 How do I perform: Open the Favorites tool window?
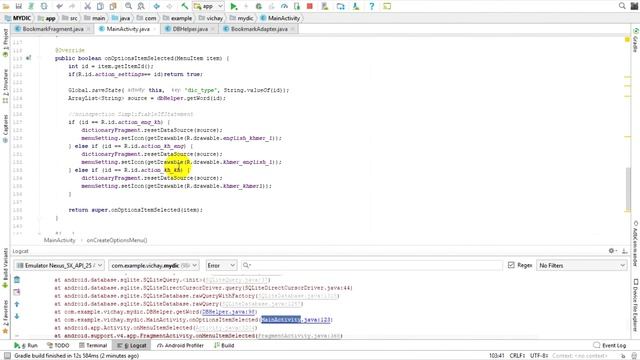pyautogui.click(x=5, y=317)
